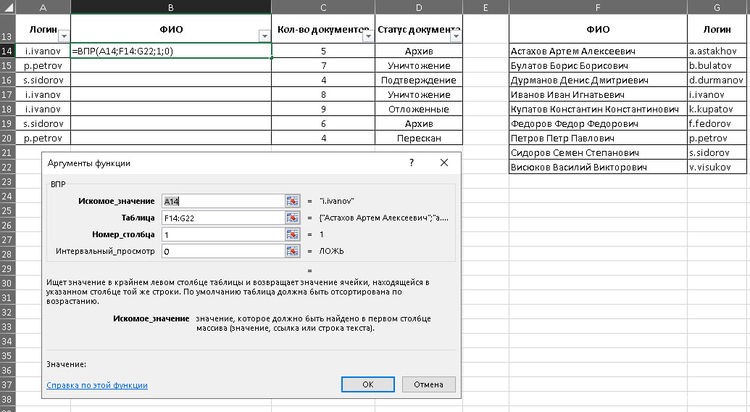Click cell v.visukov in column G
The height and width of the screenshot is (412, 750).
[717, 167]
